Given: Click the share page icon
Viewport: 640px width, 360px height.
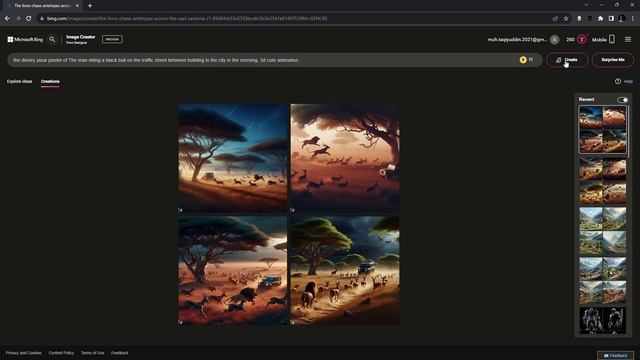Looking at the screenshot, I should click(x=555, y=18).
